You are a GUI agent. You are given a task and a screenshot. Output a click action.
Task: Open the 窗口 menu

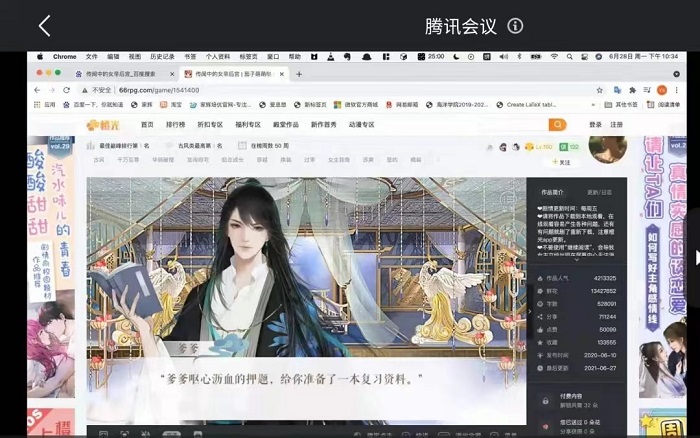pyautogui.click(x=273, y=57)
